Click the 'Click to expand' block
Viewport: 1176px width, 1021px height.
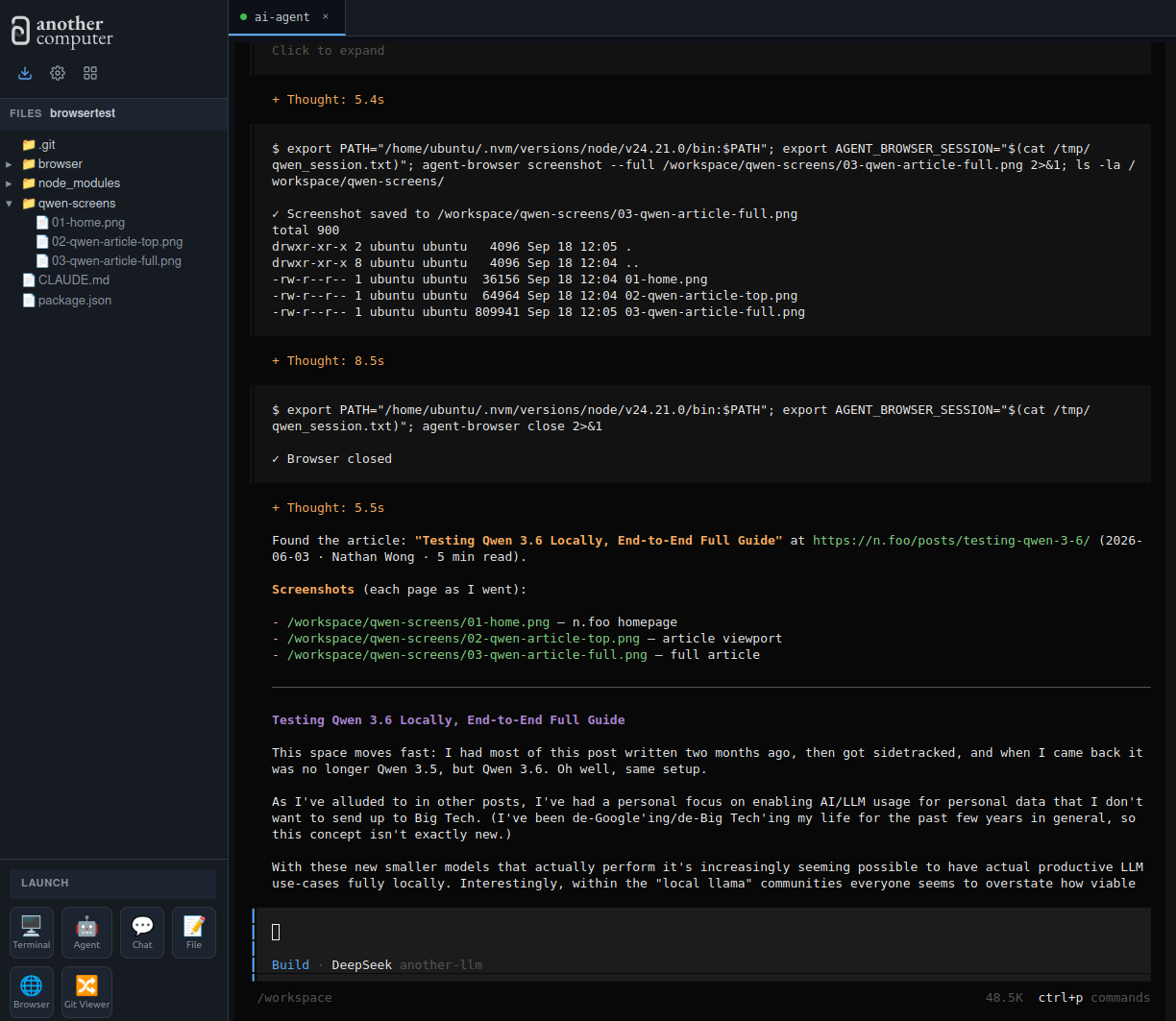pyautogui.click(x=328, y=50)
